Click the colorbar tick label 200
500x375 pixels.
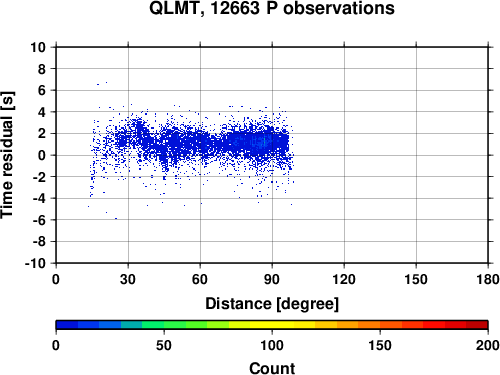pos(487,345)
